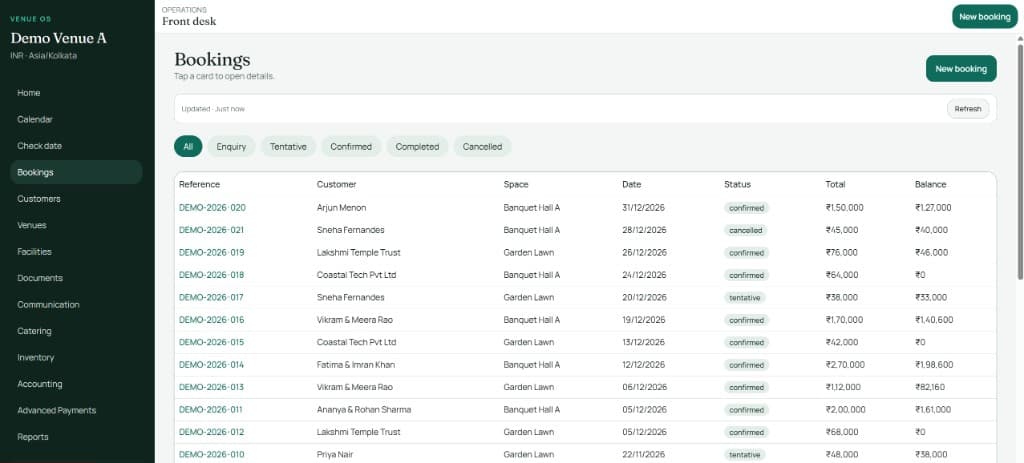1024x463 pixels.
Task: Select the All filter chip
Action: [x=188, y=146]
